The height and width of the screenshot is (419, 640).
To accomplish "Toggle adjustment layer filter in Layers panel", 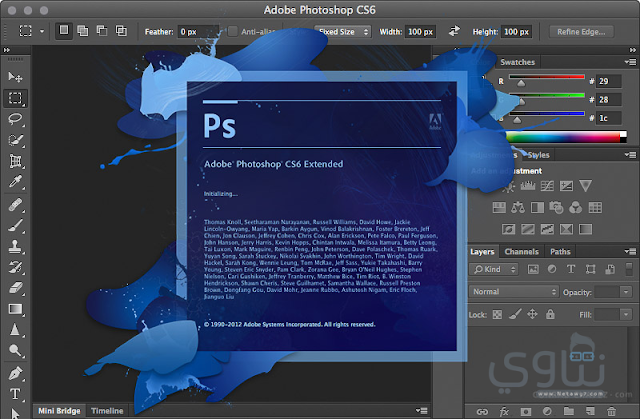I will click(x=552, y=269).
